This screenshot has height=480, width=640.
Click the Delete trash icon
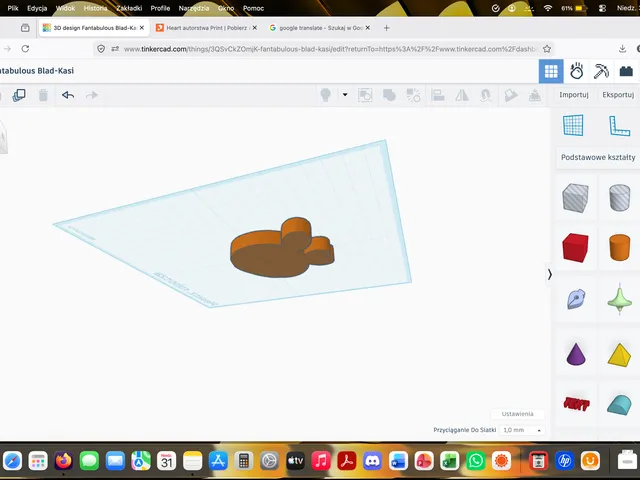tap(43, 95)
